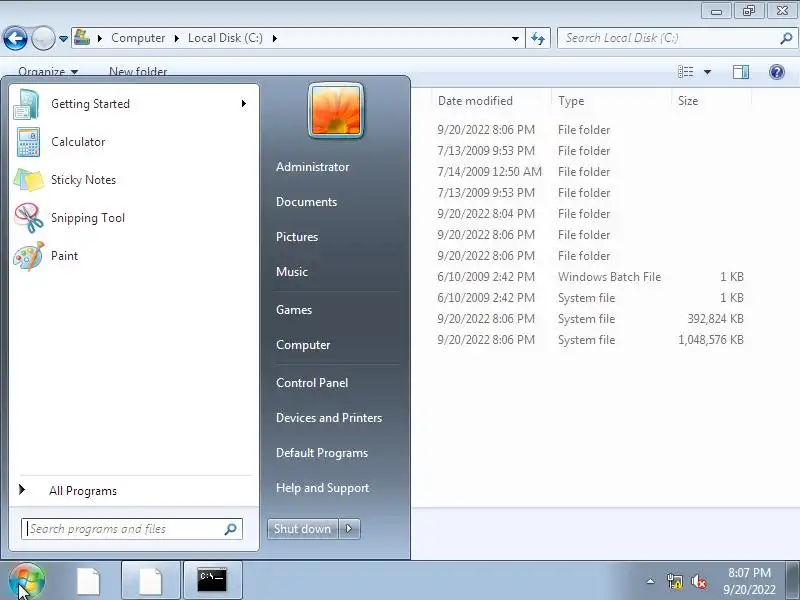Click New folder in toolbar
This screenshot has width=800, height=600.
[138, 71]
